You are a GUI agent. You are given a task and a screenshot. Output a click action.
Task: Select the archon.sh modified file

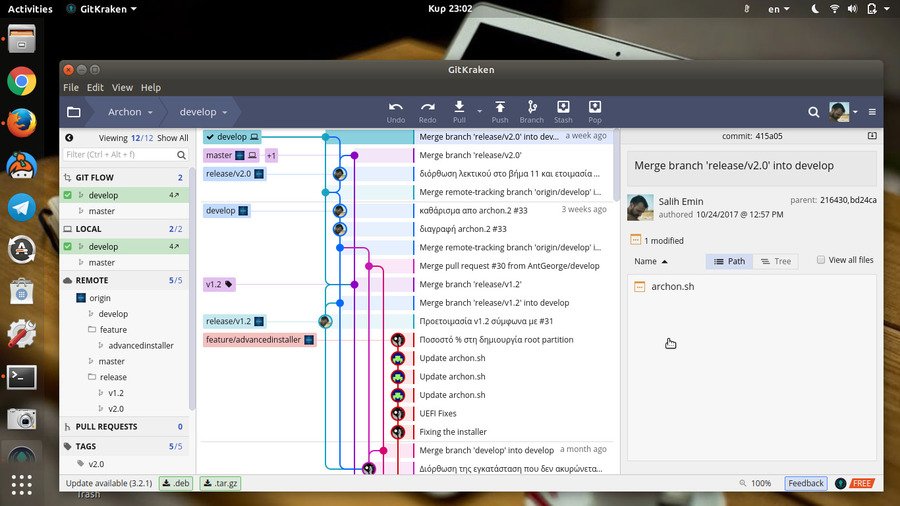[x=672, y=286]
